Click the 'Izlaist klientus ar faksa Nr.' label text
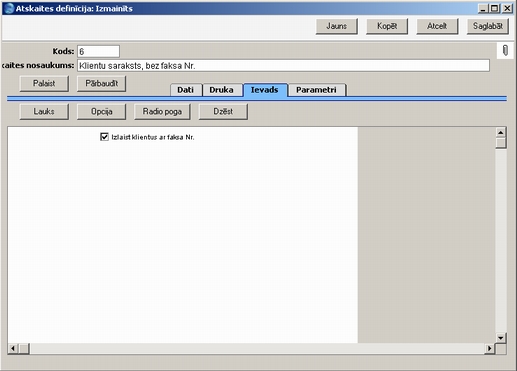Viewport: 517px width, 371px height. pyautogui.click(x=153, y=137)
